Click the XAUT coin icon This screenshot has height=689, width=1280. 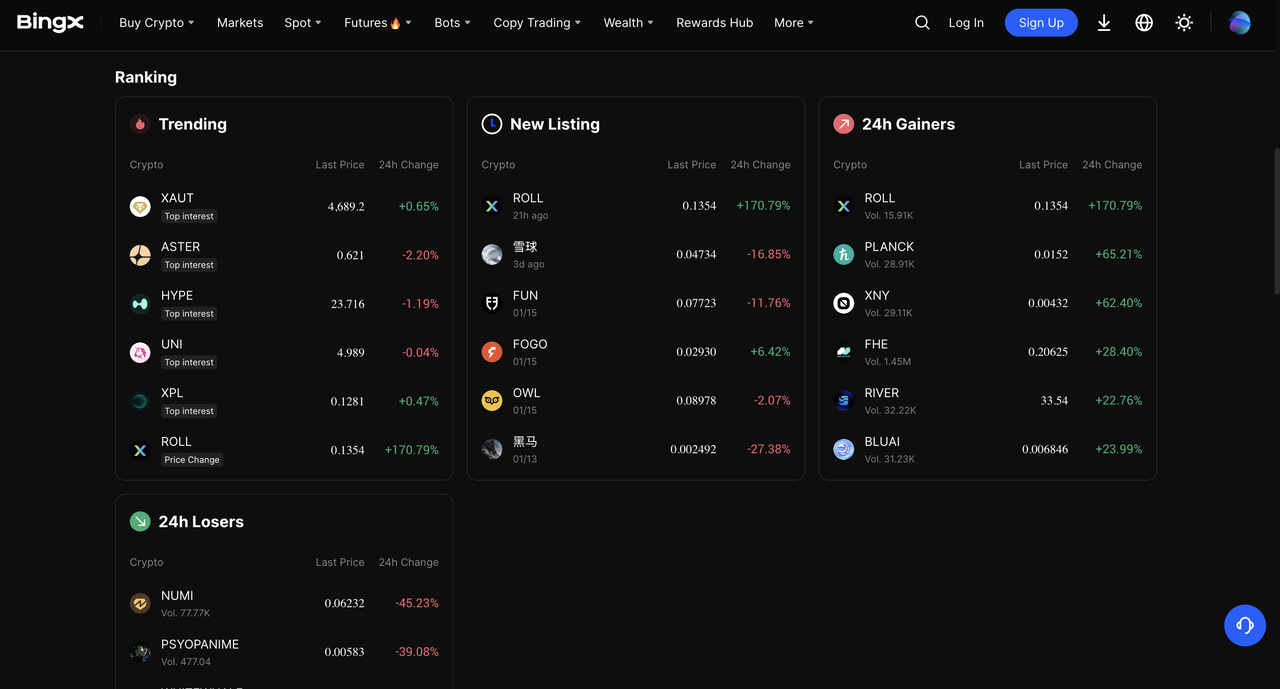(x=140, y=206)
